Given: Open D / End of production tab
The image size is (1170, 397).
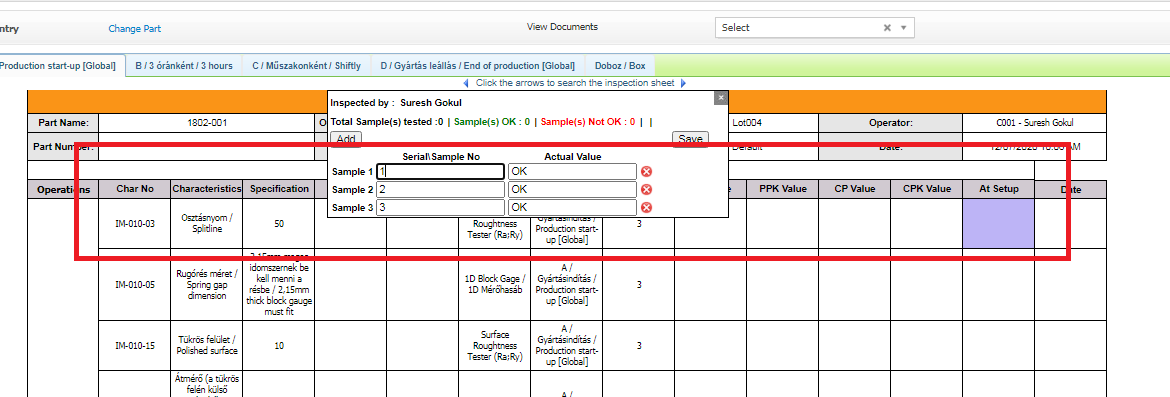Looking at the screenshot, I should tap(478, 66).
